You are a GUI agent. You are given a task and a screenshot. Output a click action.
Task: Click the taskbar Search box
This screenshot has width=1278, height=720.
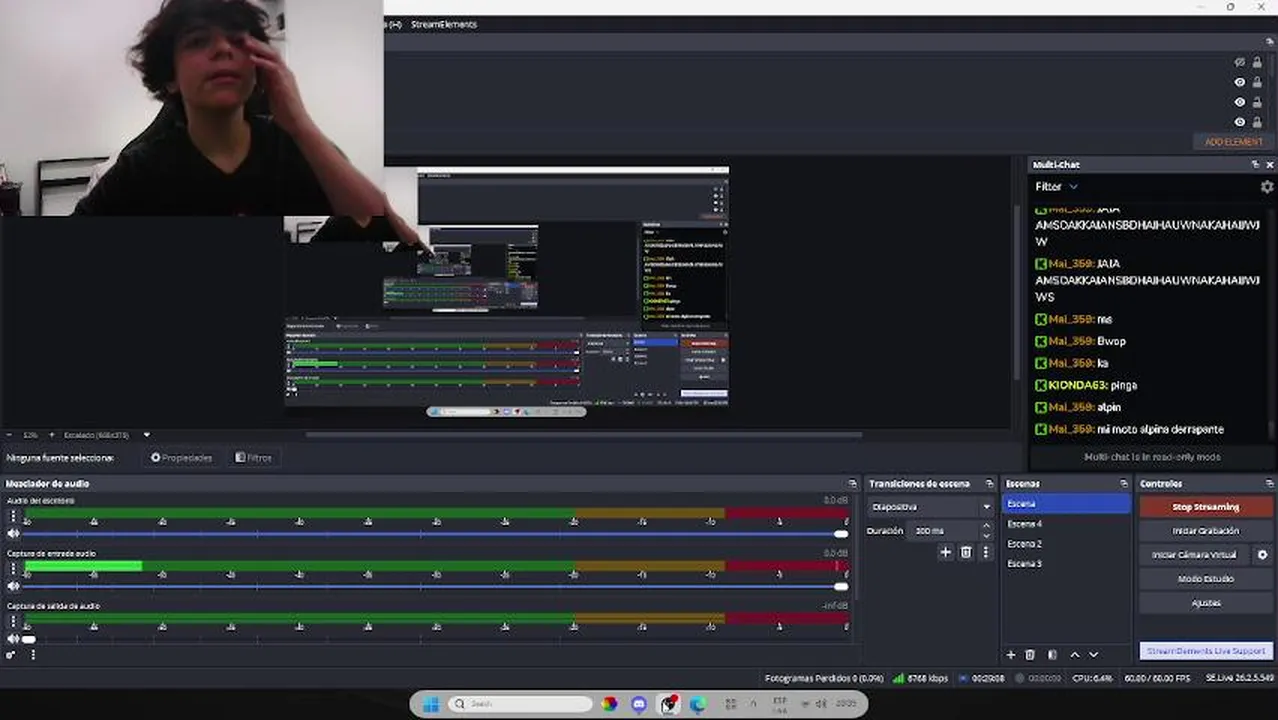pos(520,704)
